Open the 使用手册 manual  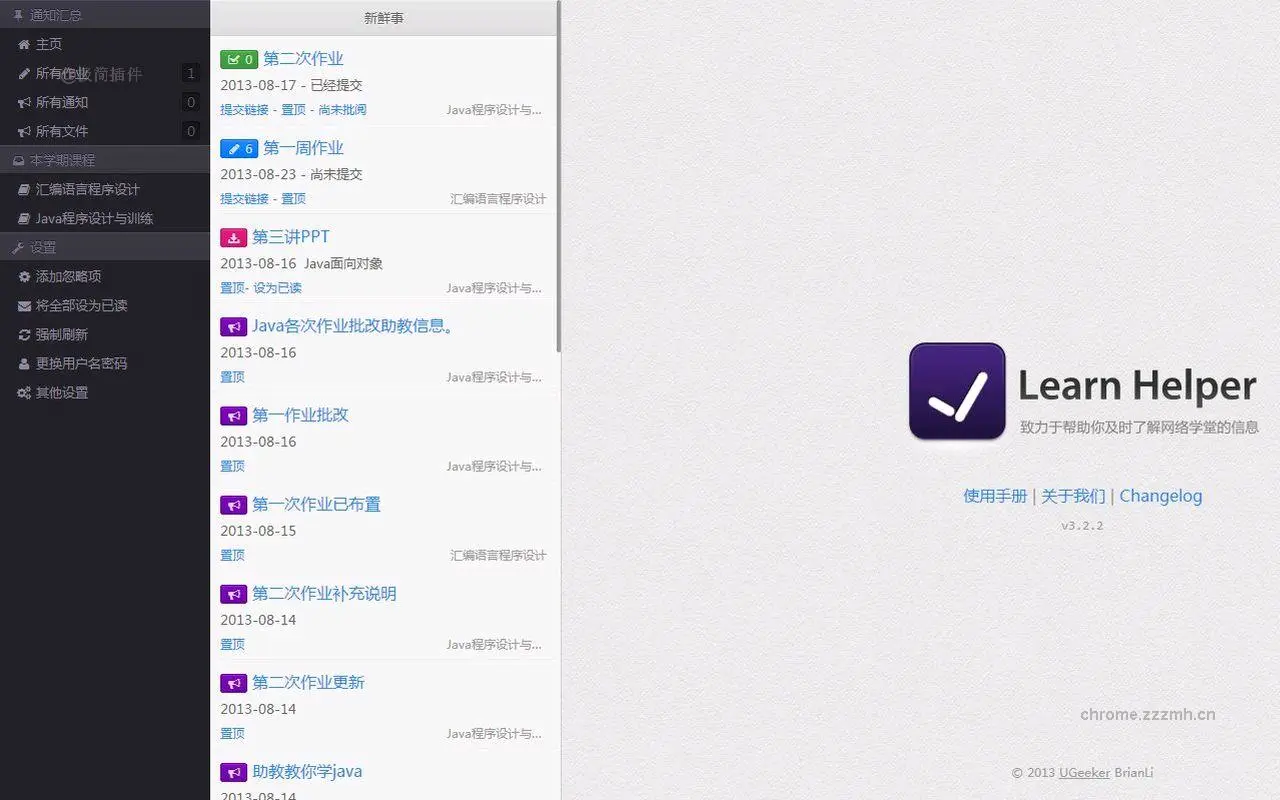pyautogui.click(x=993, y=496)
